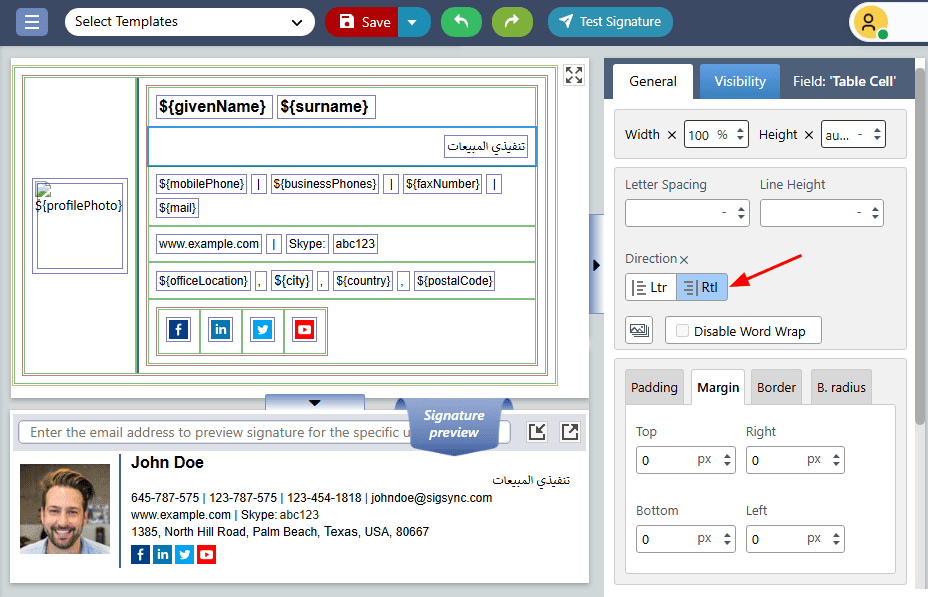Open the background image settings icon
928x597 pixels.
tap(639, 330)
